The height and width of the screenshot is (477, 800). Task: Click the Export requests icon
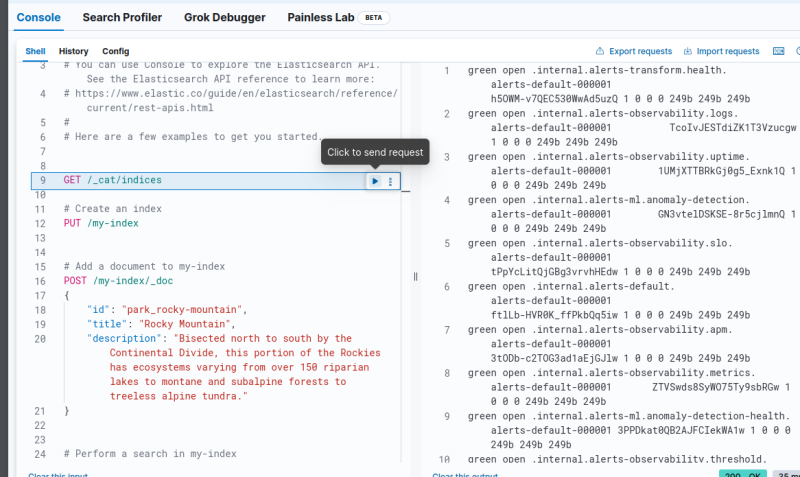[x=600, y=51]
